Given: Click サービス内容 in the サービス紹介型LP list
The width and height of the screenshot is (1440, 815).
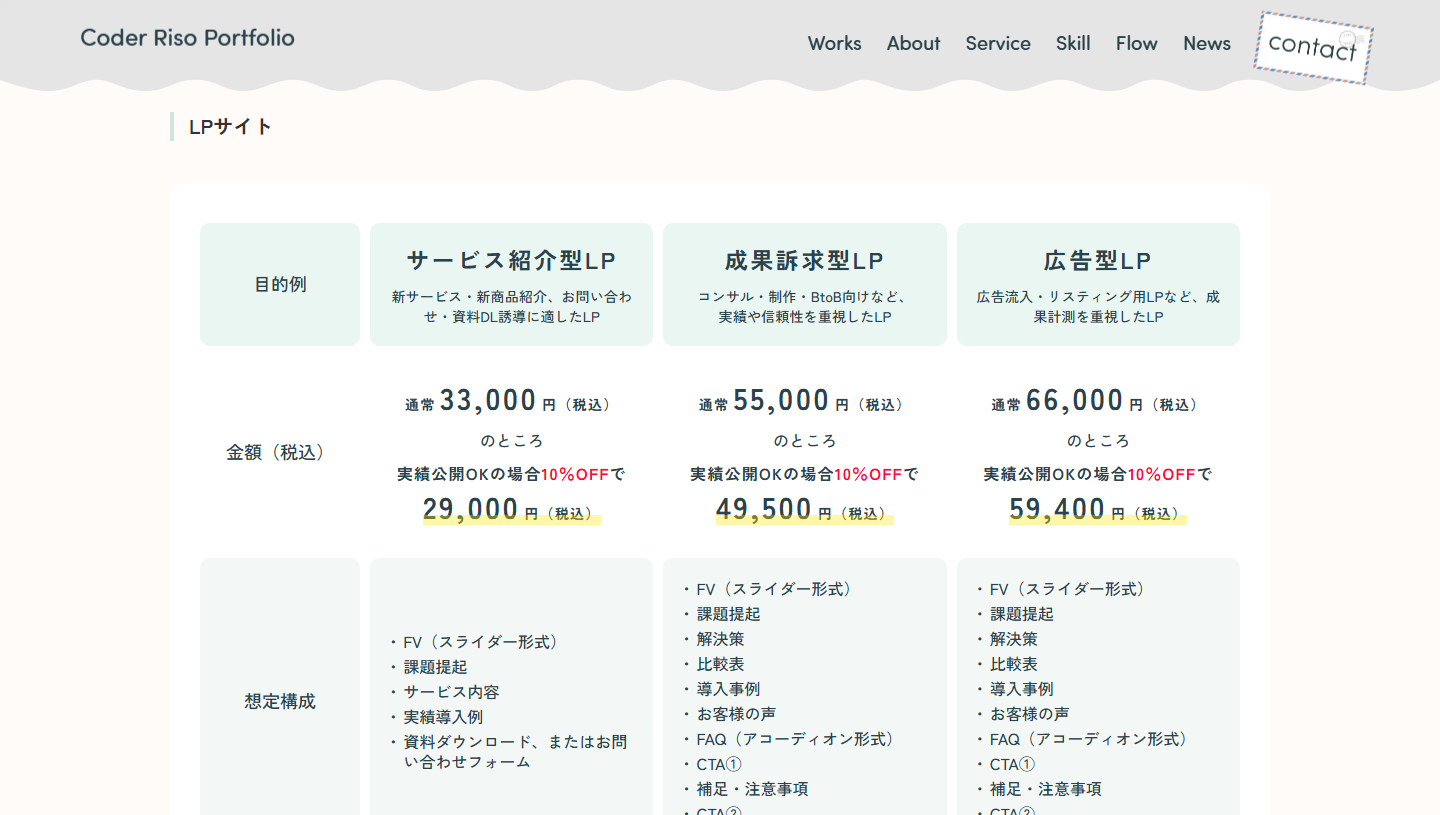Looking at the screenshot, I should (x=451, y=692).
